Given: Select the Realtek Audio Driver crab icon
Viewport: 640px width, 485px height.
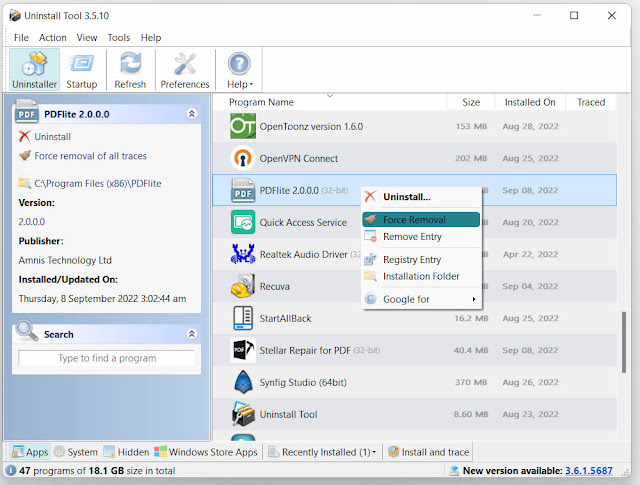Looking at the screenshot, I should coord(243,254).
